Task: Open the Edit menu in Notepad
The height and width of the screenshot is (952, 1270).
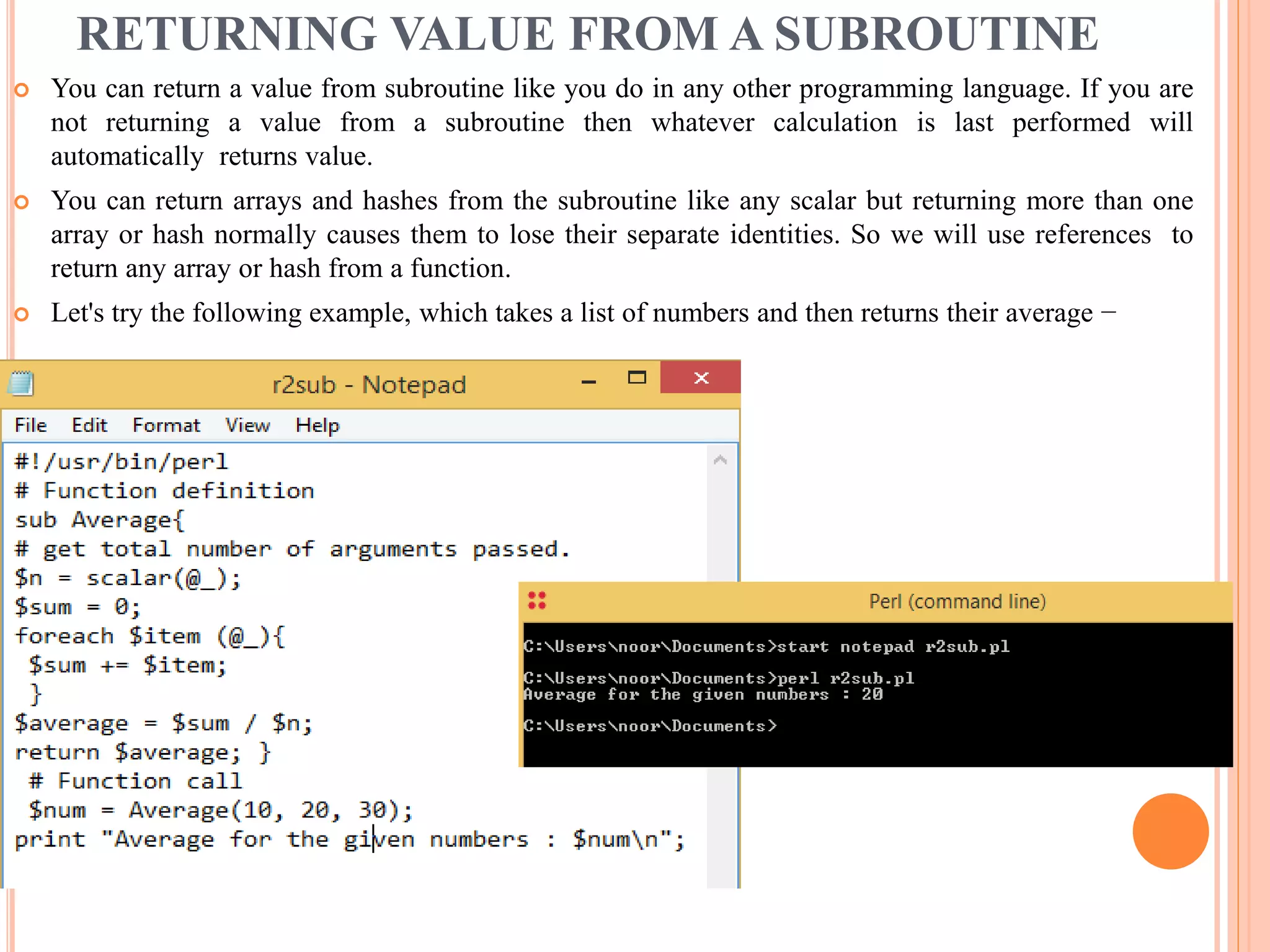Action: coord(89,425)
